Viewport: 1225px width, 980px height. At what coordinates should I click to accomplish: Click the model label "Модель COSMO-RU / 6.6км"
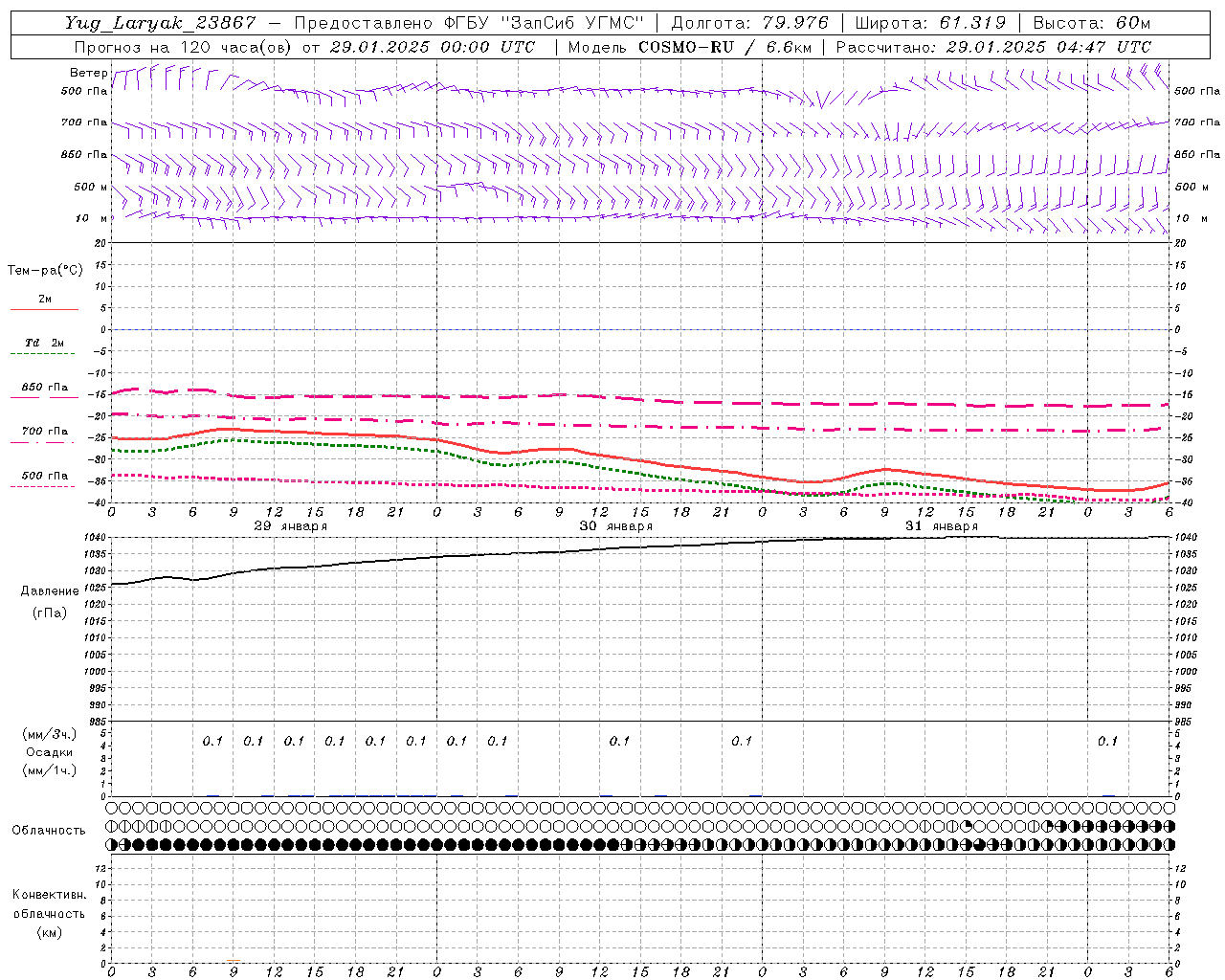pos(690,47)
